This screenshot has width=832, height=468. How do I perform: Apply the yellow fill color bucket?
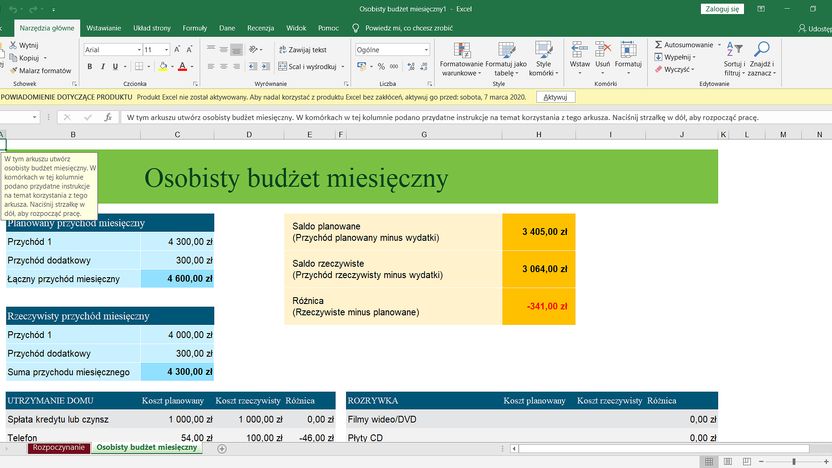(163, 66)
